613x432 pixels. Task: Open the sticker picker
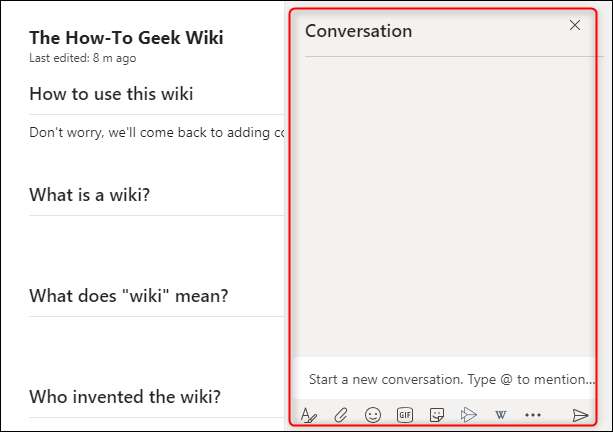[437, 415]
